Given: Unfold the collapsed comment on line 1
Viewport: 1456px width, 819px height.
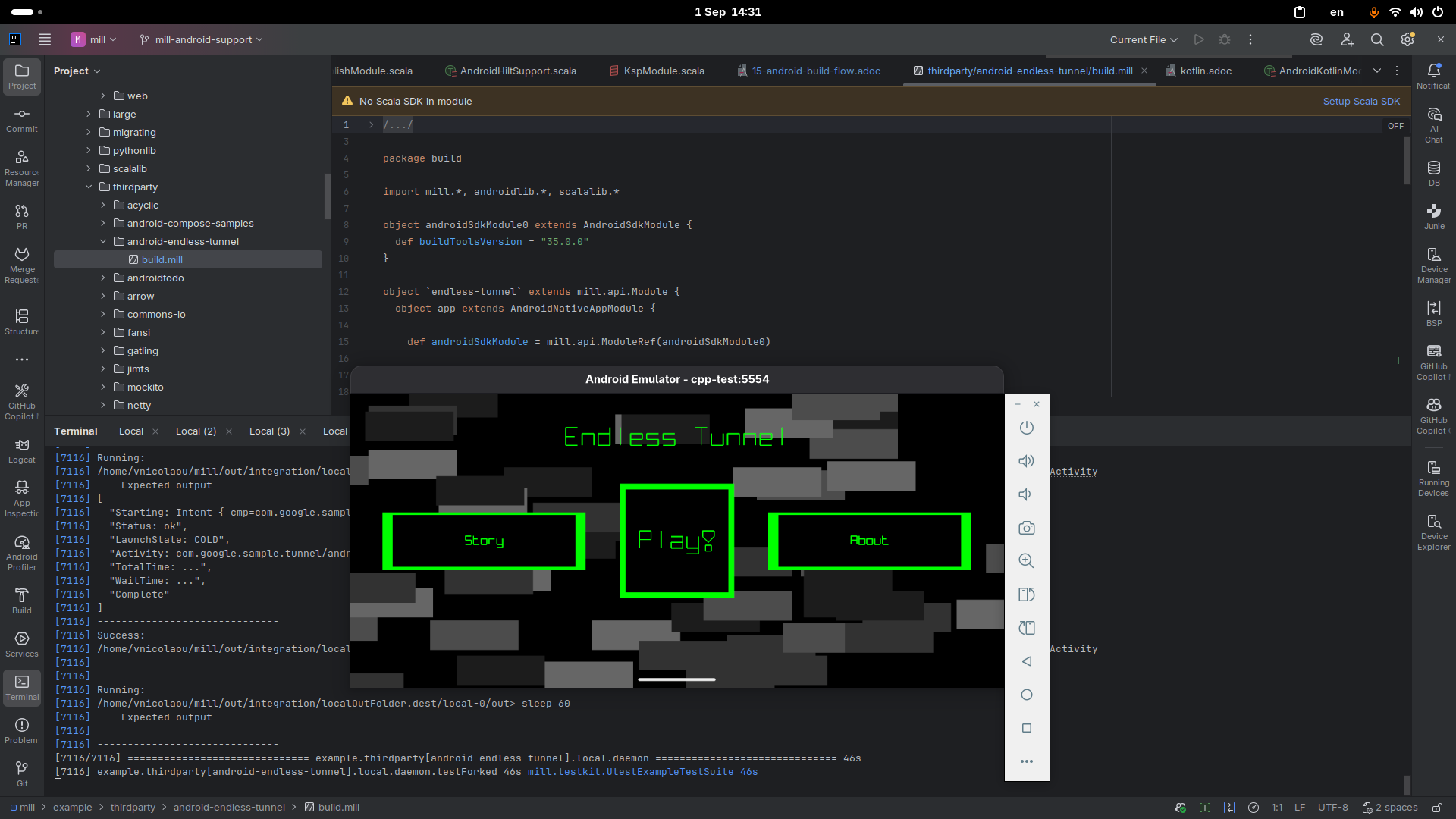Looking at the screenshot, I should (371, 125).
